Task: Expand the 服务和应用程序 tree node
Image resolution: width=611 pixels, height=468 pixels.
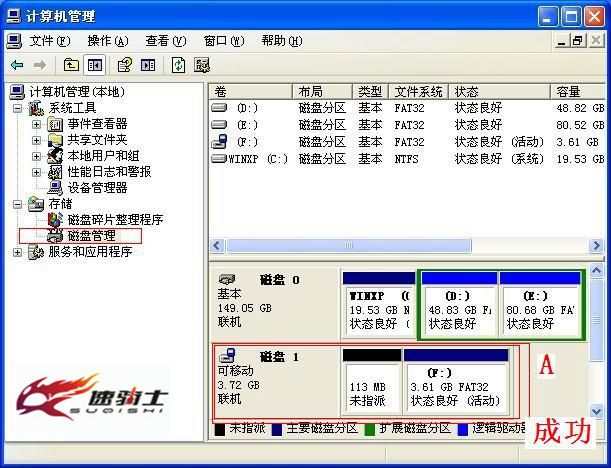Action: 17,253
